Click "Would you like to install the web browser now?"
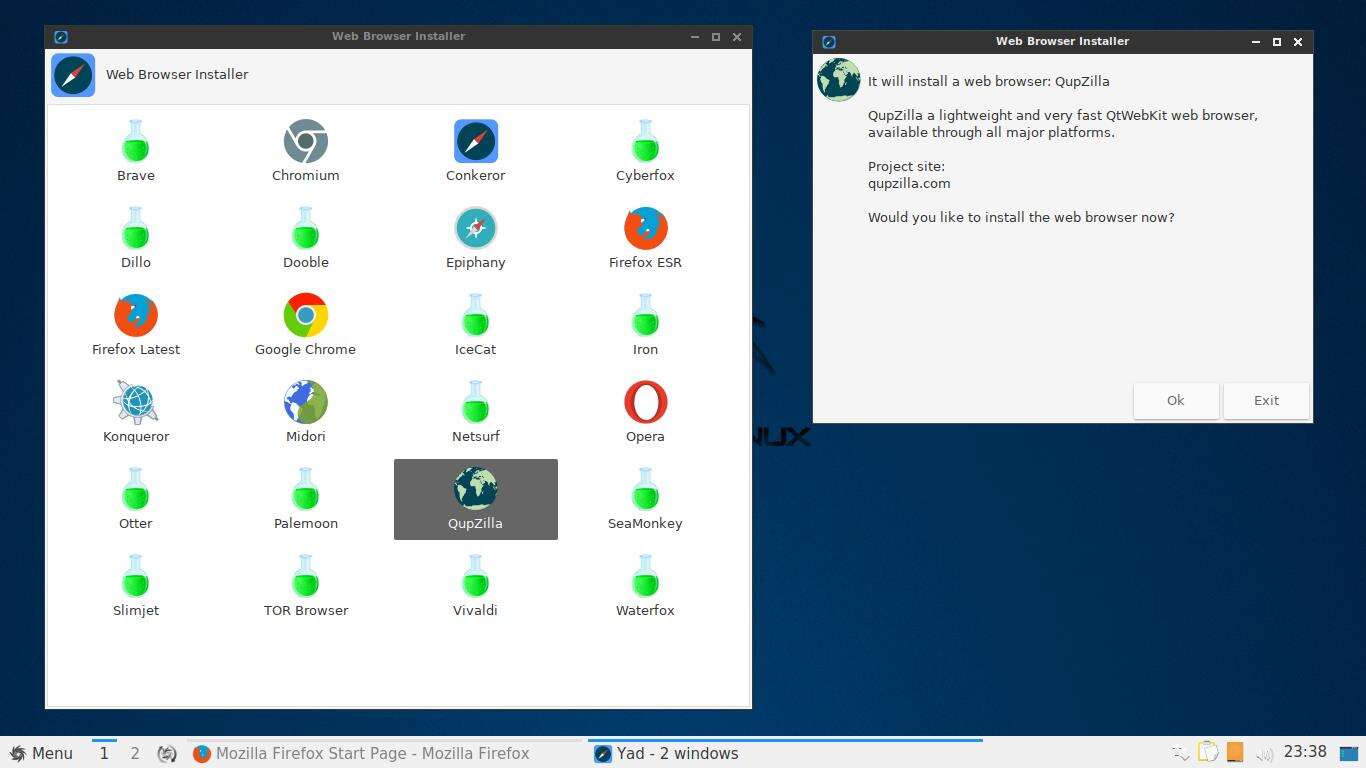 1021,217
